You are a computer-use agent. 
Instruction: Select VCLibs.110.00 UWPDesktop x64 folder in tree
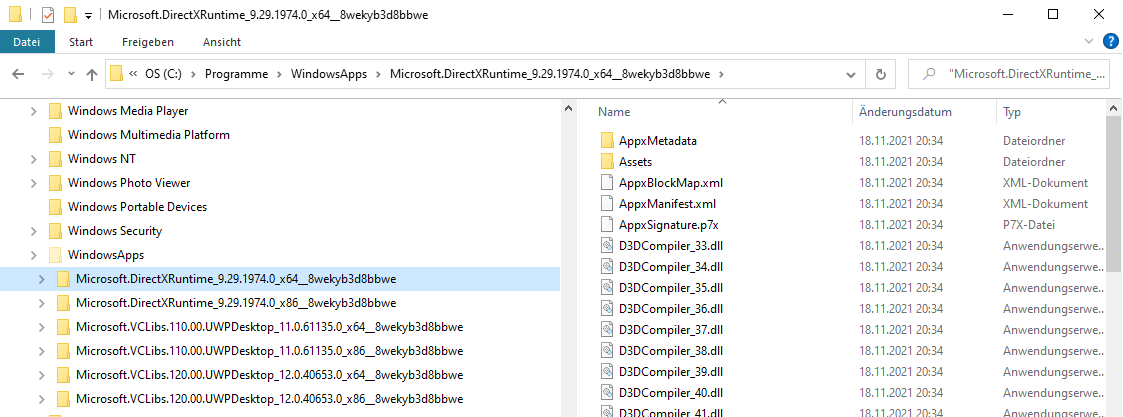269,327
